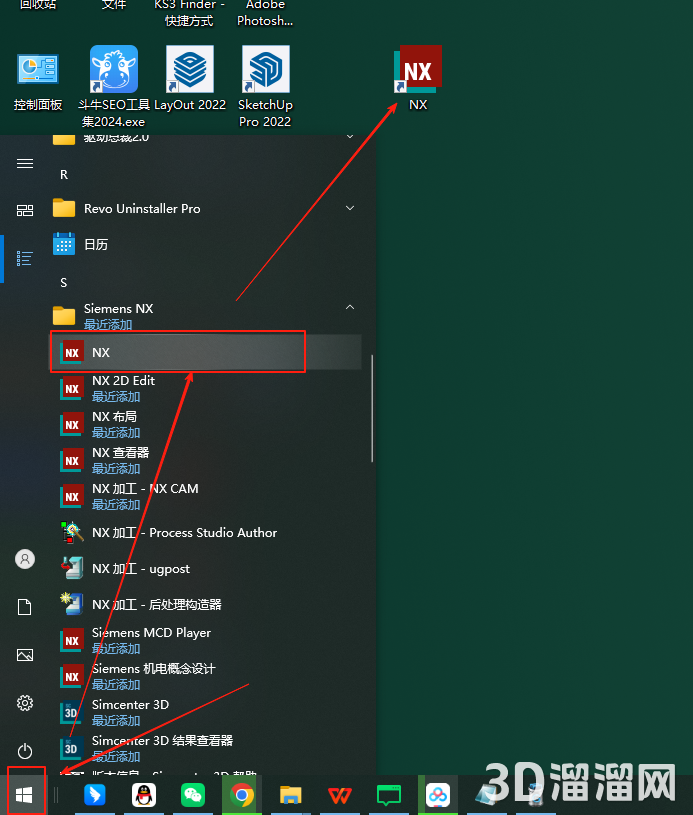693x815 pixels.
Task: Launch NX 加工 - Process Studio Author
Action: (x=184, y=533)
